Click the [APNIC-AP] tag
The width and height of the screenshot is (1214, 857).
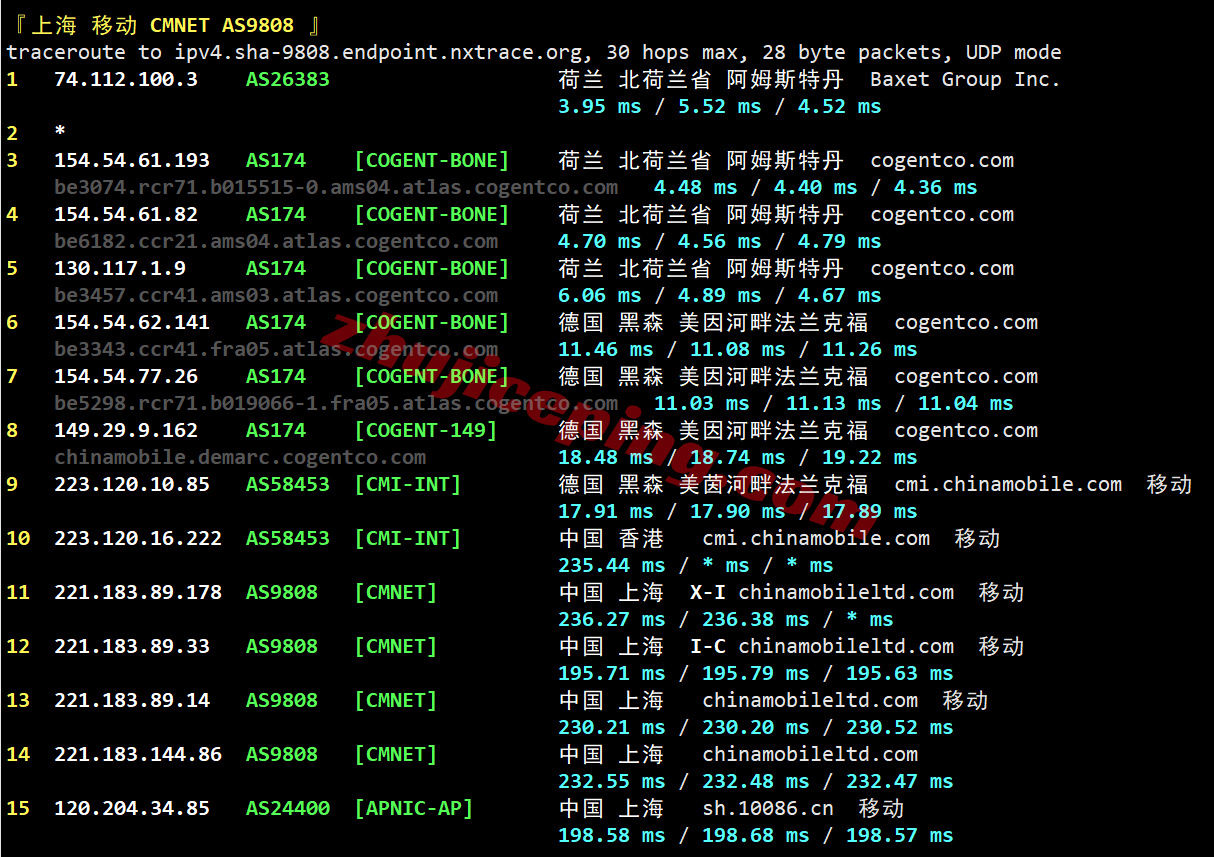(414, 808)
